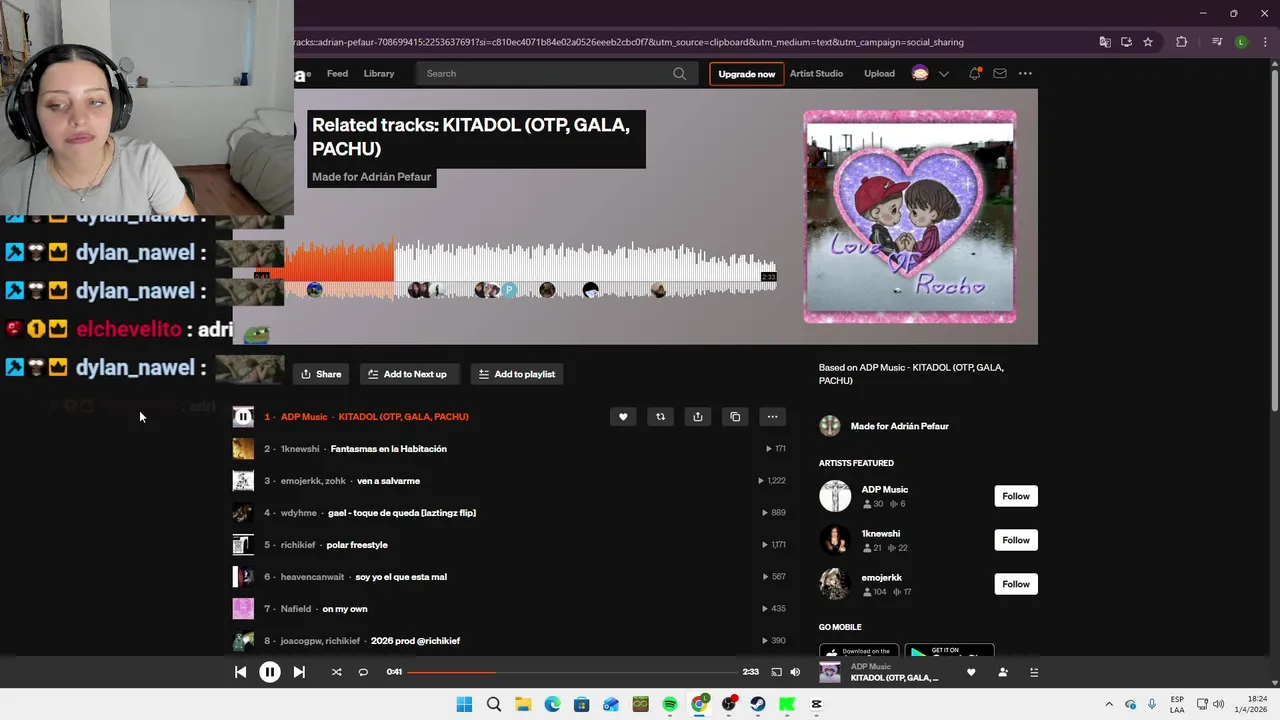Image resolution: width=1280 pixels, height=720 pixels.
Task: Click the playback progress bar
Action: point(572,672)
